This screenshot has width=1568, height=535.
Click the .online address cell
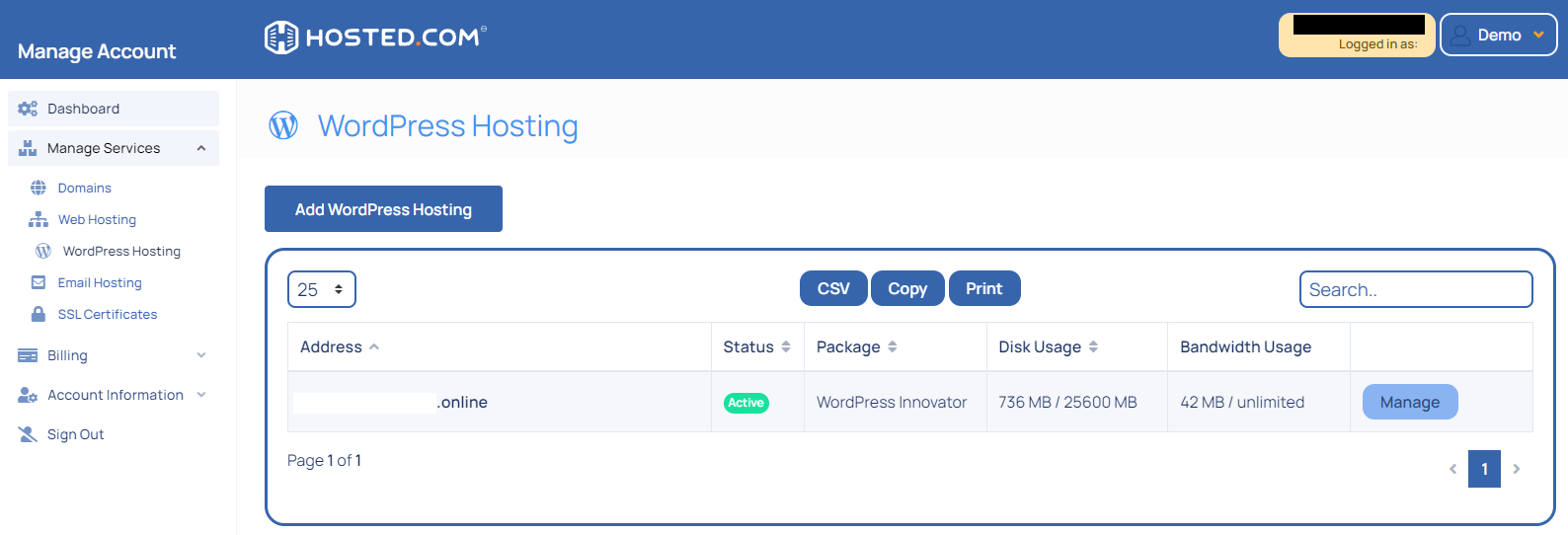click(x=500, y=402)
